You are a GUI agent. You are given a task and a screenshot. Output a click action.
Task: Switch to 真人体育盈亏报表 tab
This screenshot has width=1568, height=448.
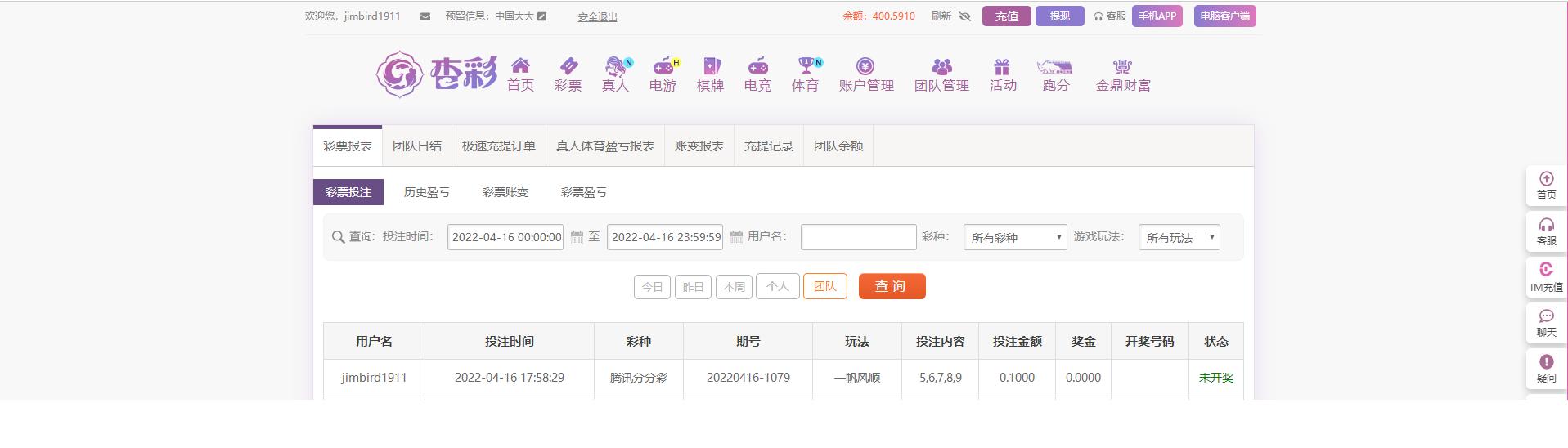pyautogui.click(x=605, y=146)
